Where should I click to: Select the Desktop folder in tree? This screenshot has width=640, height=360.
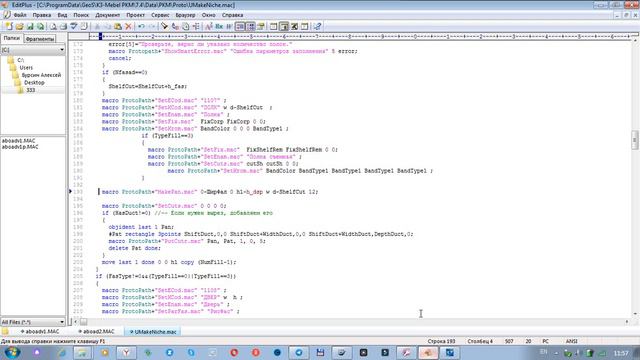point(34,82)
